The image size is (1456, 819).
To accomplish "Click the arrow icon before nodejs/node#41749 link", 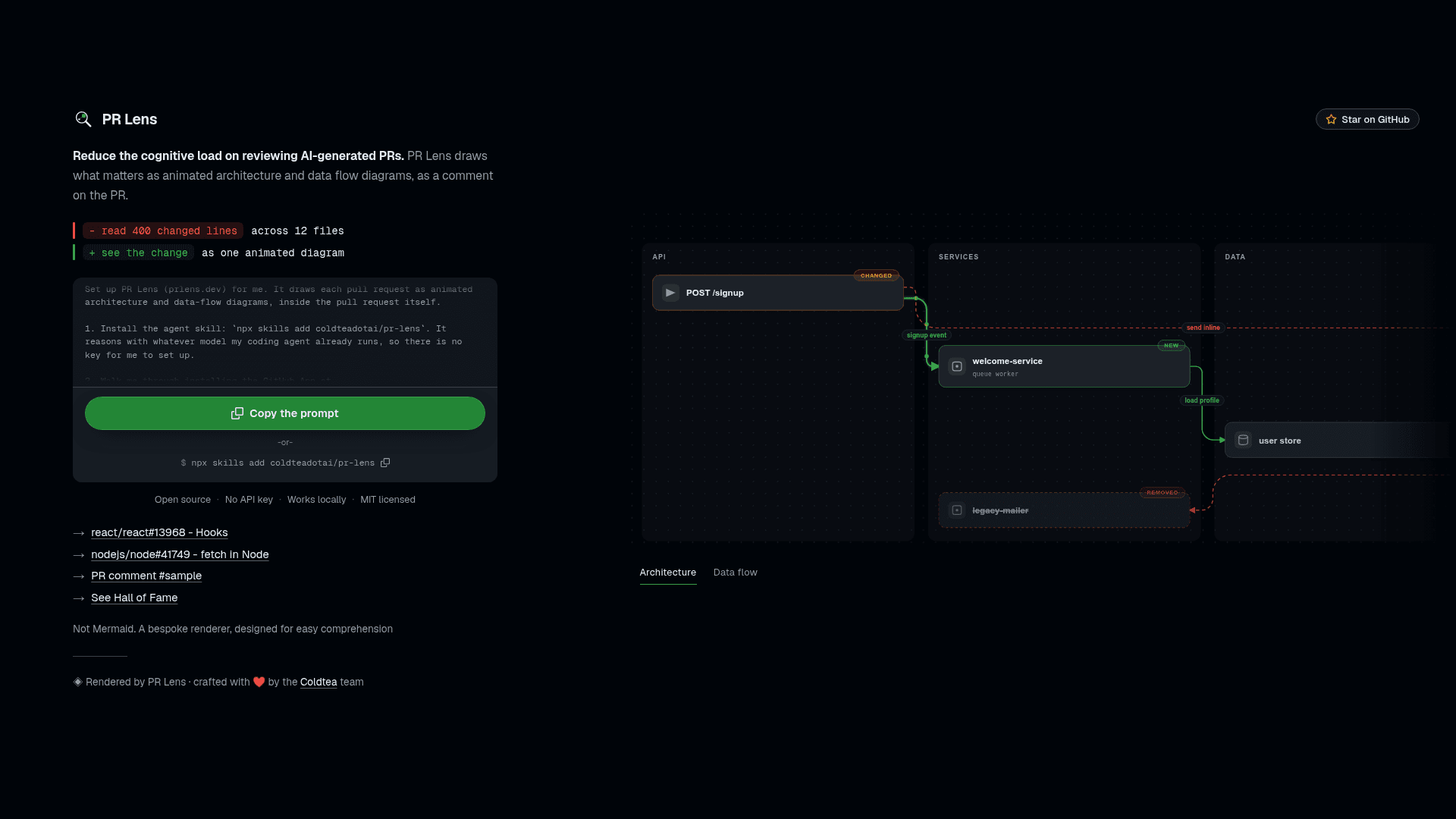I will click(x=79, y=555).
